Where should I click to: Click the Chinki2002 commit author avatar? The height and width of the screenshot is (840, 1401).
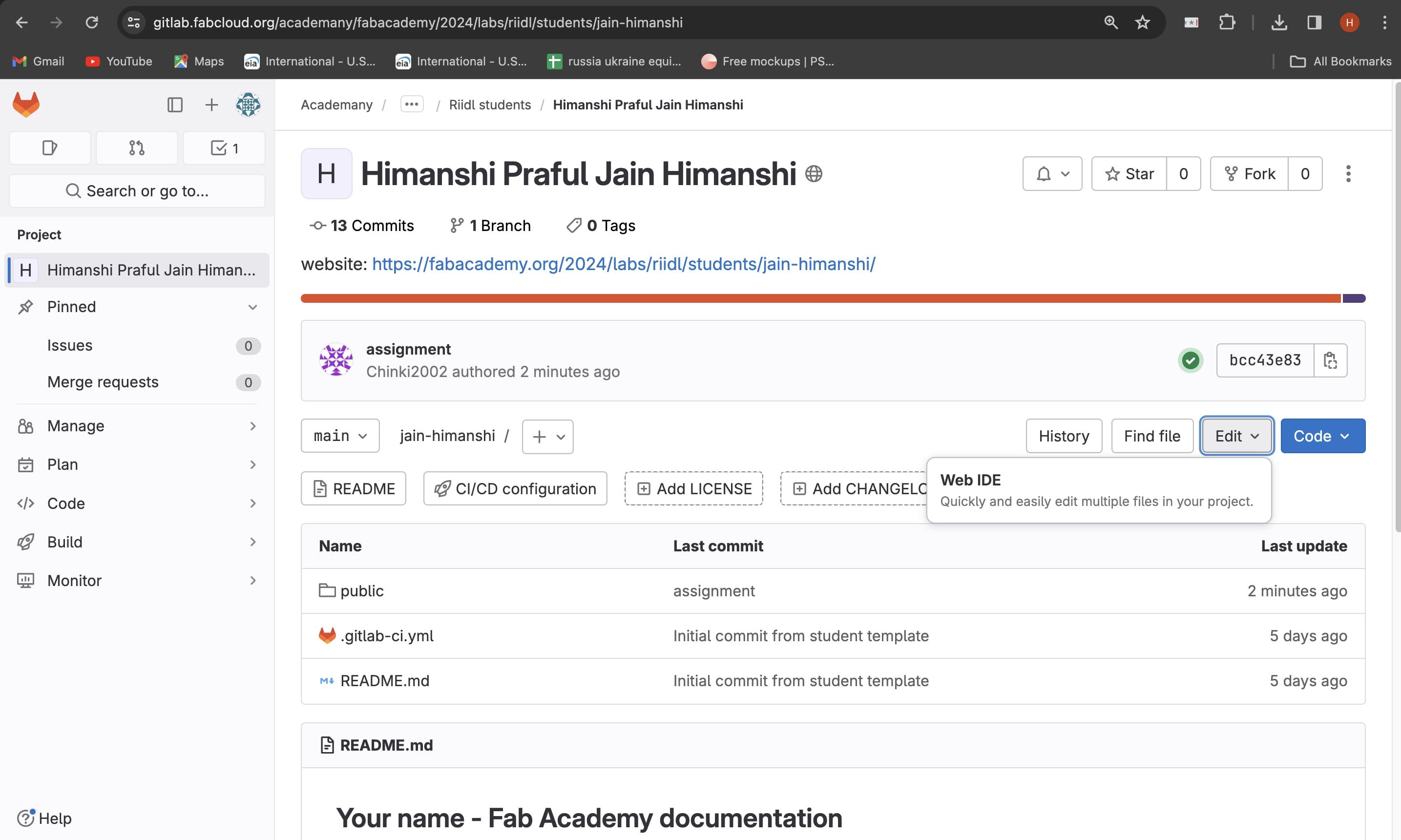336,360
